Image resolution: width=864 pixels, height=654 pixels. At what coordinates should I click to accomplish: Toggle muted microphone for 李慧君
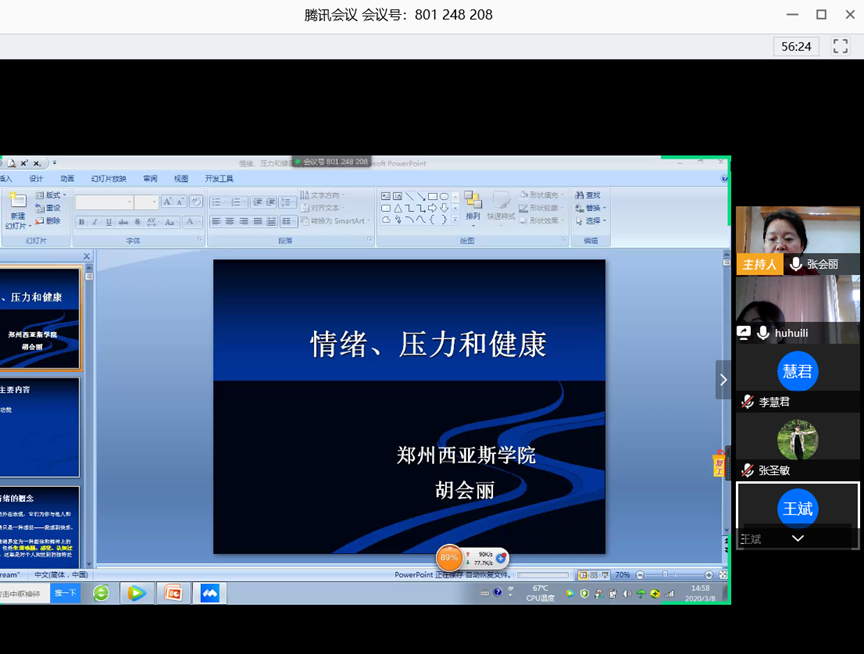click(747, 402)
